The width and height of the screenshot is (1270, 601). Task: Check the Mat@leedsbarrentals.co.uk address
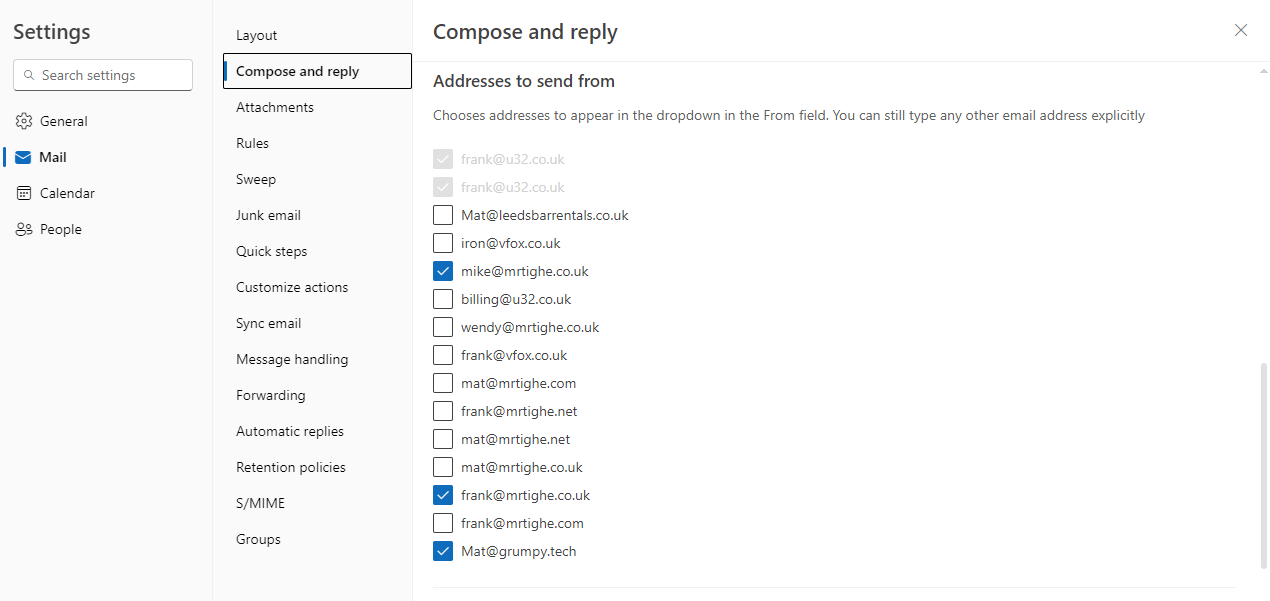coord(443,215)
